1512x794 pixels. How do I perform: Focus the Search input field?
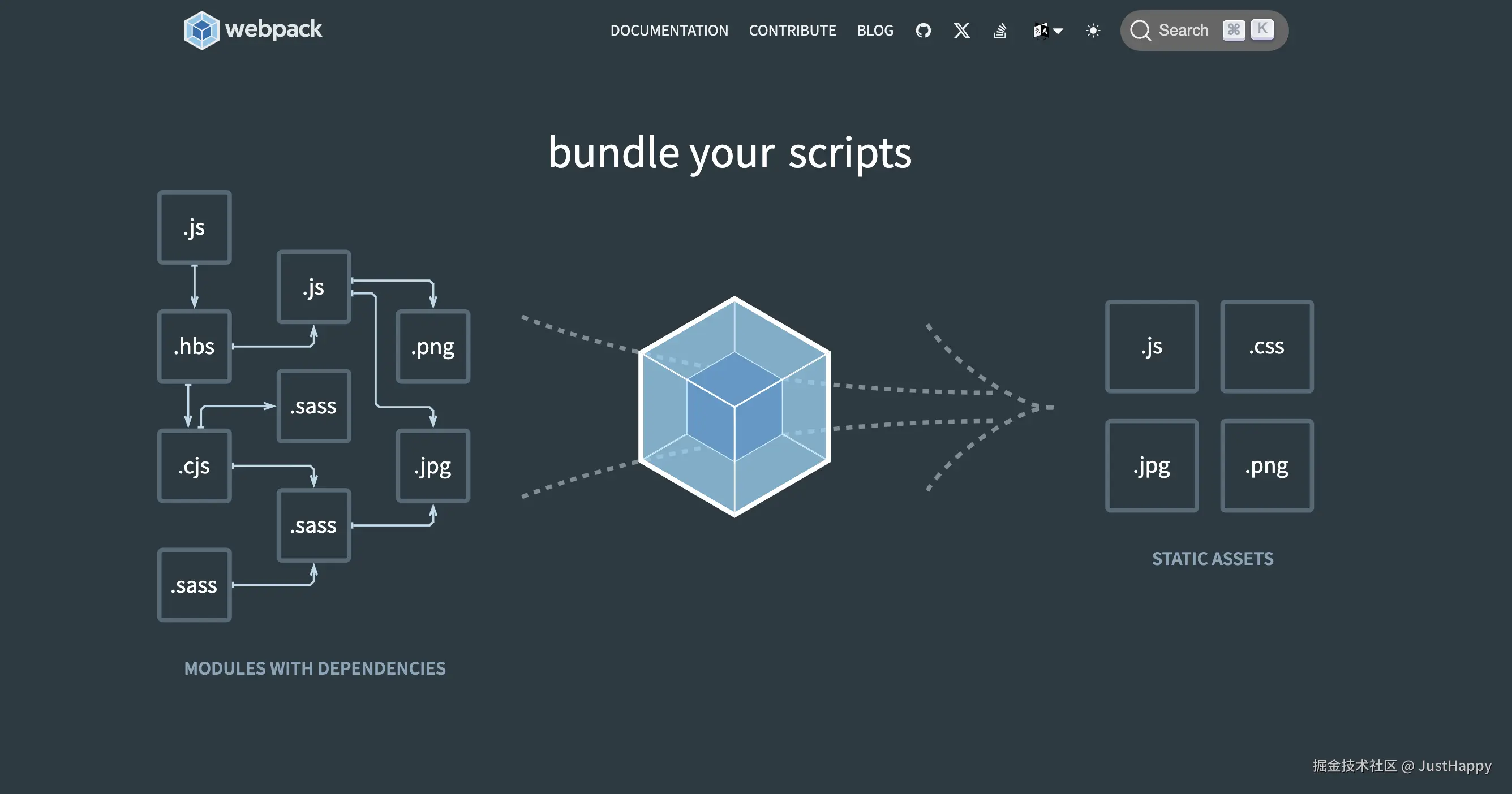pyautogui.click(x=1183, y=31)
